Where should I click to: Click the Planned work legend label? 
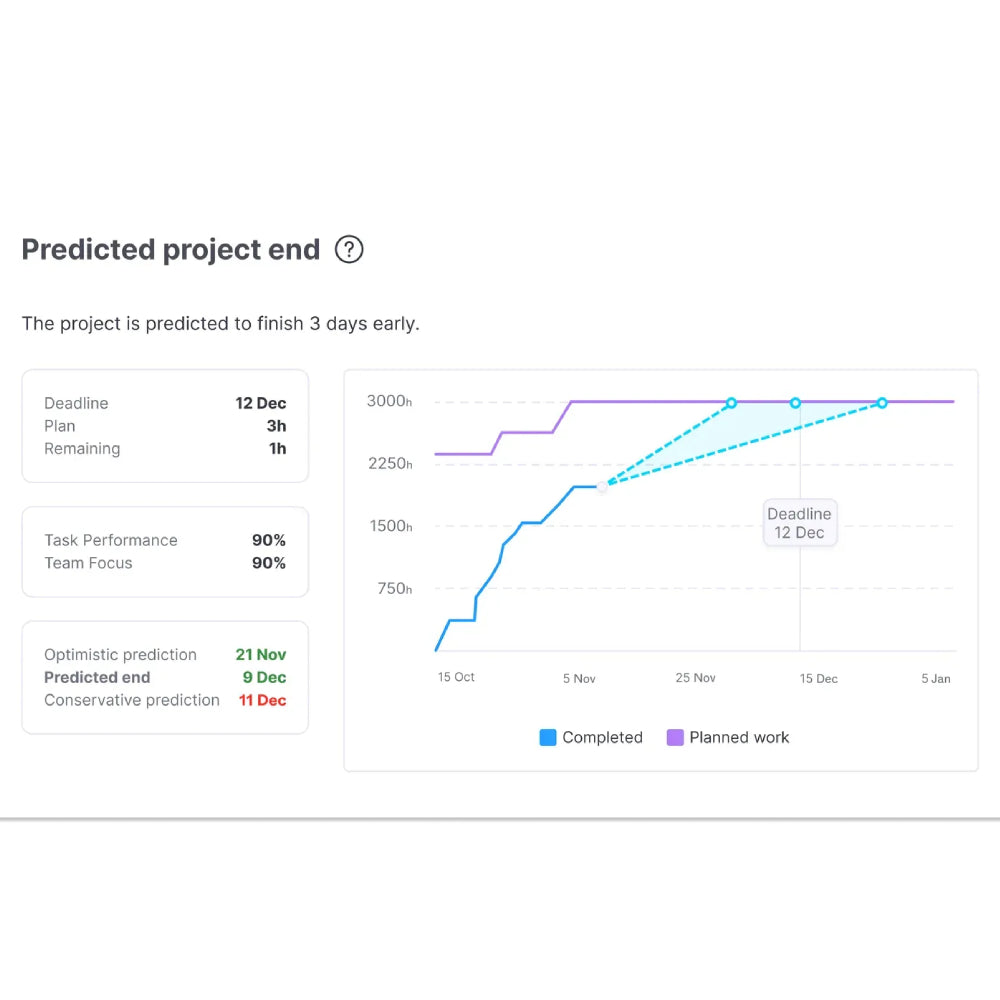pyautogui.click(x=739, y=738)
